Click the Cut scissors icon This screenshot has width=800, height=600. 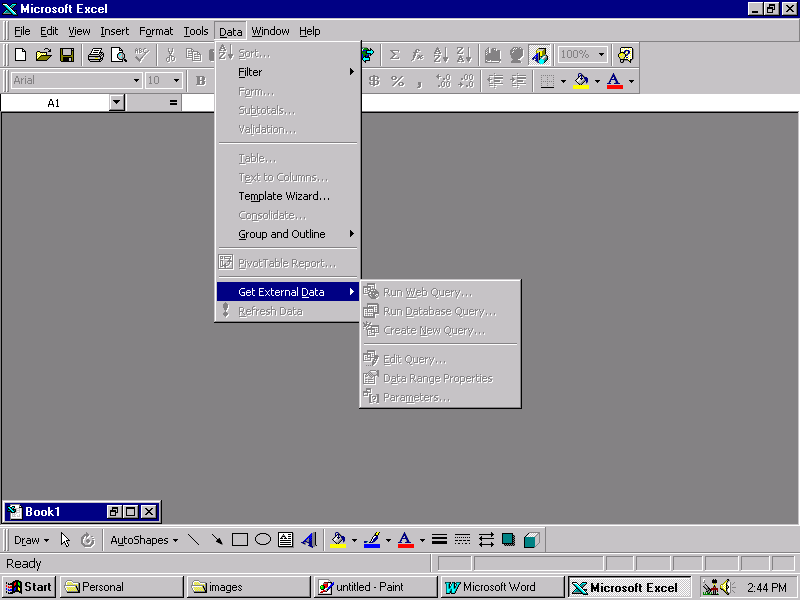click(170, 55)
